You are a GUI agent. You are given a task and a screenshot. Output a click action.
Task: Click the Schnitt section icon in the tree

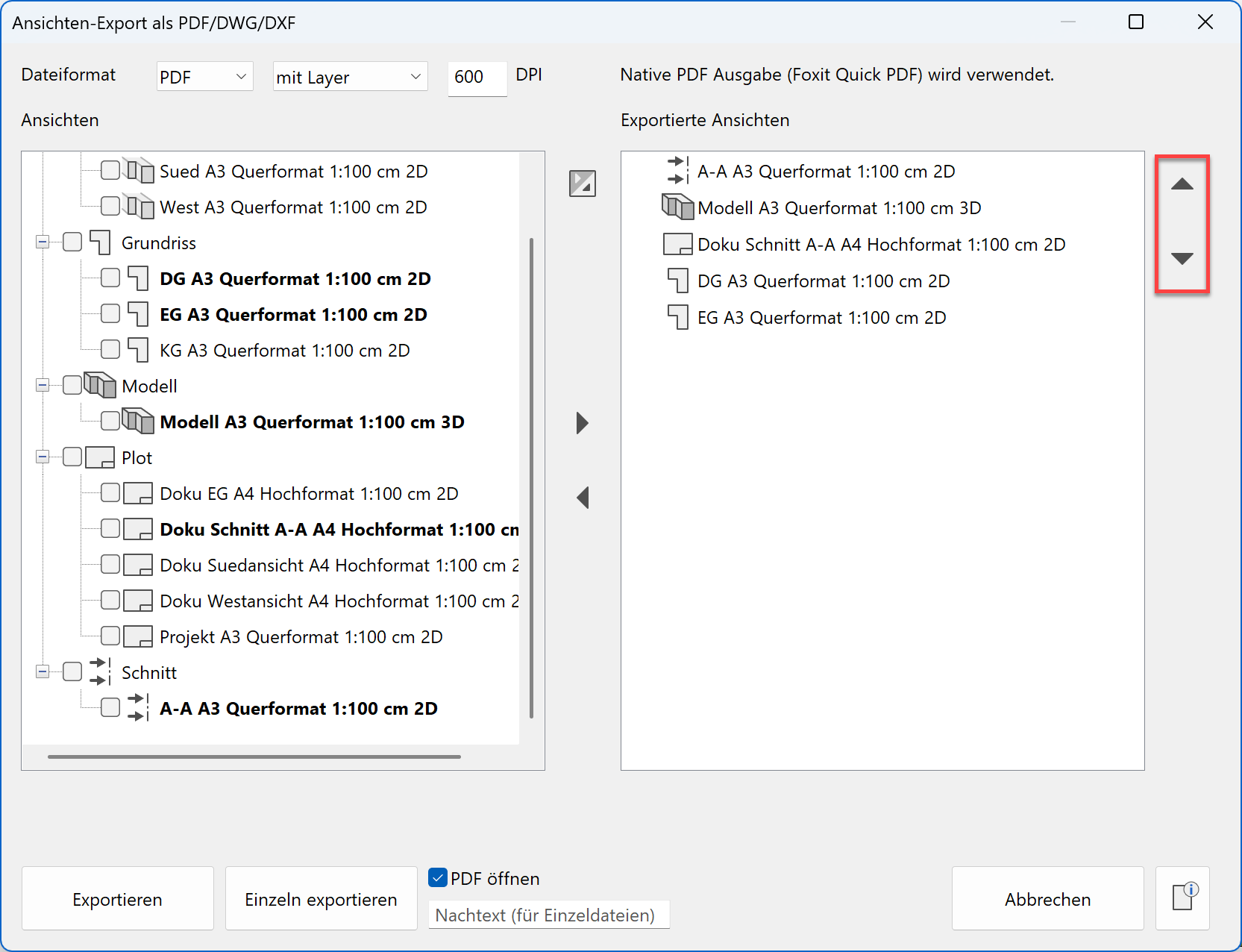point(99,671)
